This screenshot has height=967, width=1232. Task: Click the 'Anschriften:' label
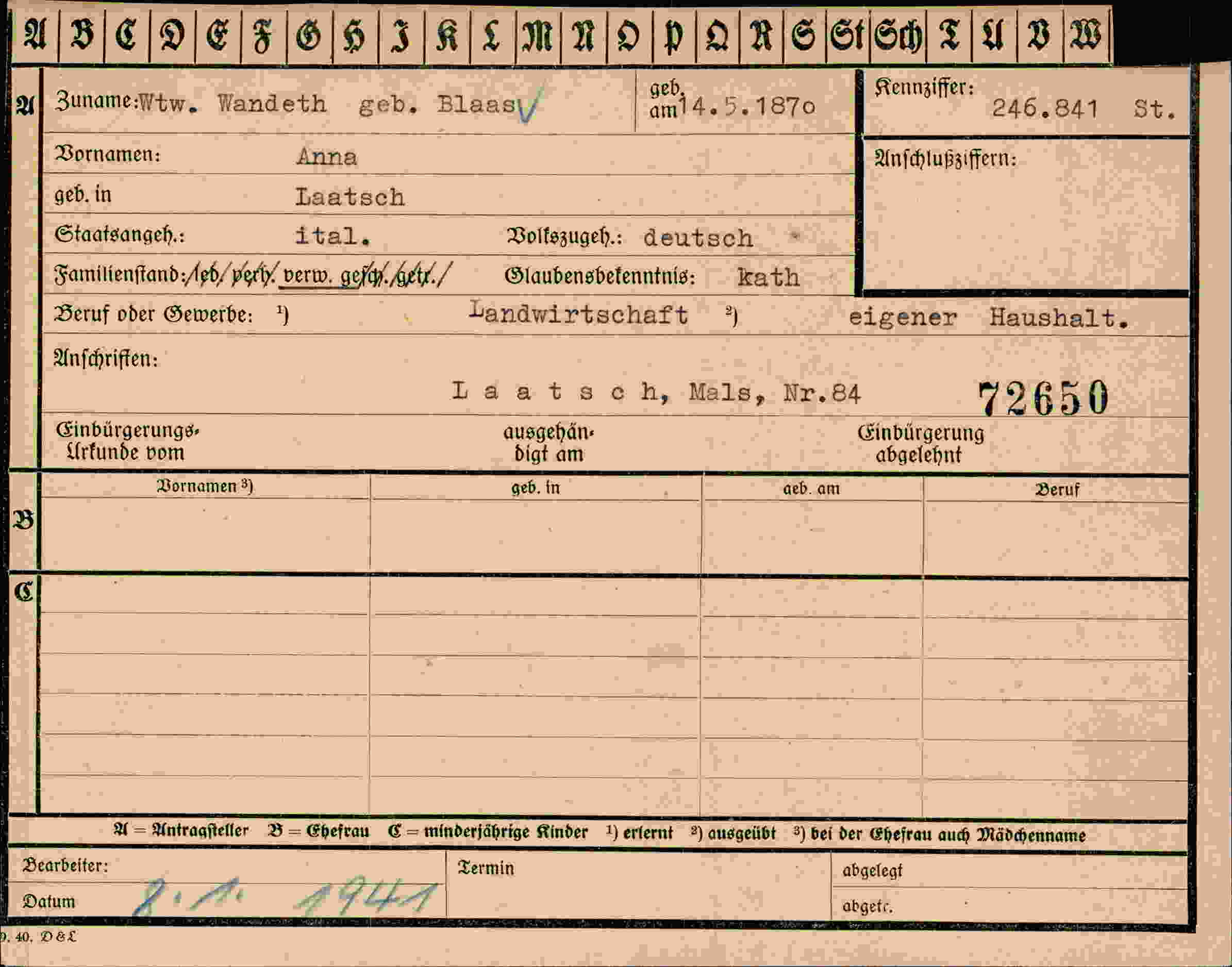(x=106, y=358)
